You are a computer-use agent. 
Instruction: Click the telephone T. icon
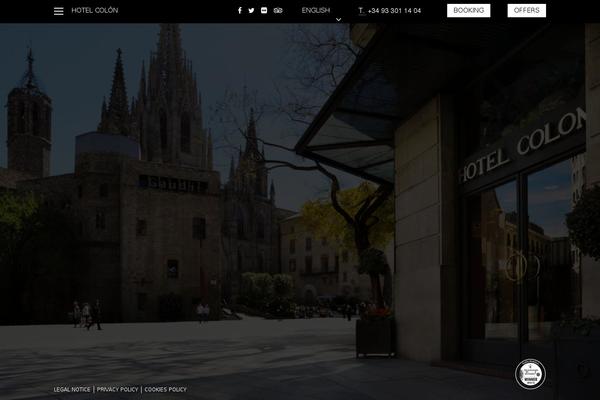tap(361, 11)
